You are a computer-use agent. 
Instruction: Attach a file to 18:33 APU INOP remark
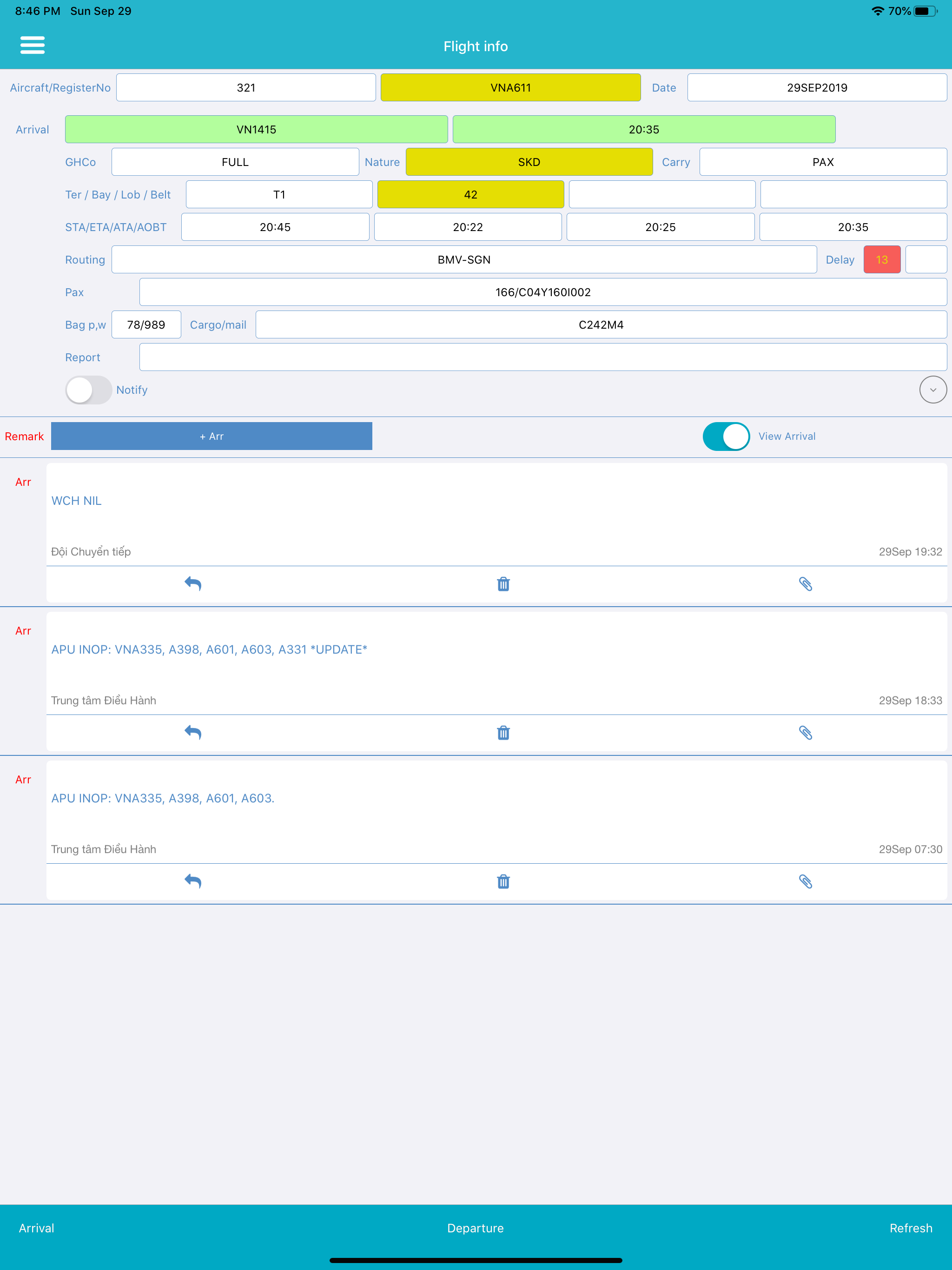click(806, 733)
